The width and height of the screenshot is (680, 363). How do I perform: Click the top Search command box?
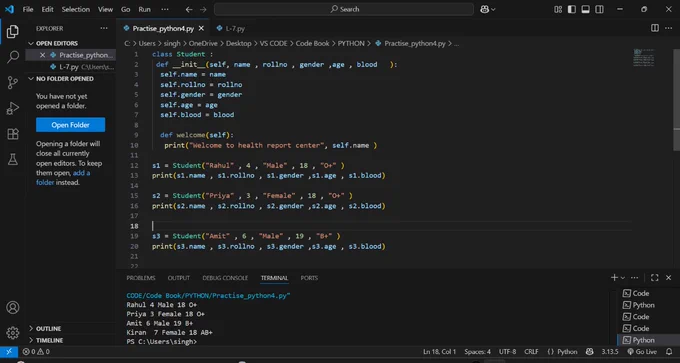343,9
